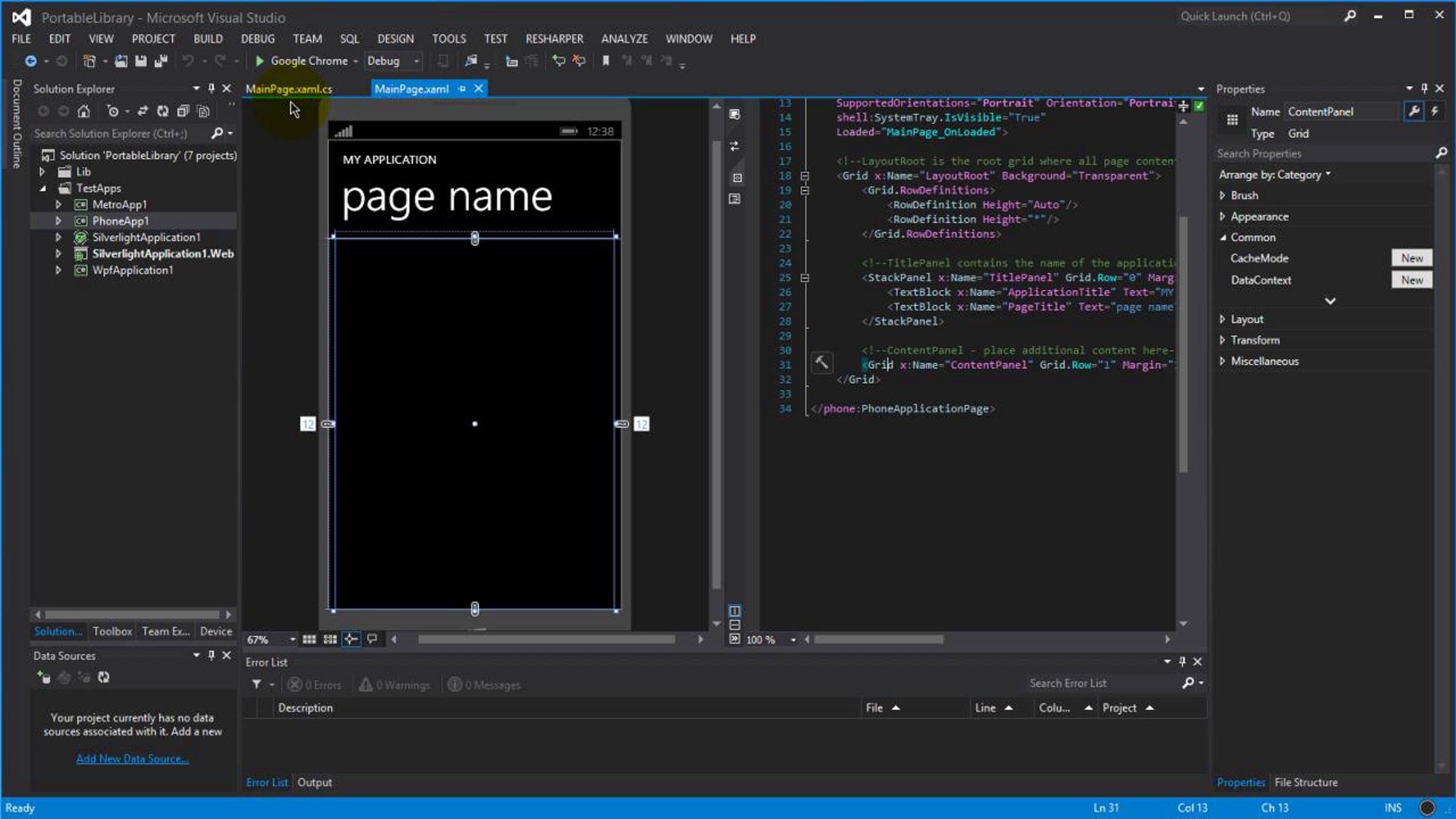Click the Save floppy disk icon
Image resolution: width=1456 pixels, height=819 pixels.
tap(141, 61)
